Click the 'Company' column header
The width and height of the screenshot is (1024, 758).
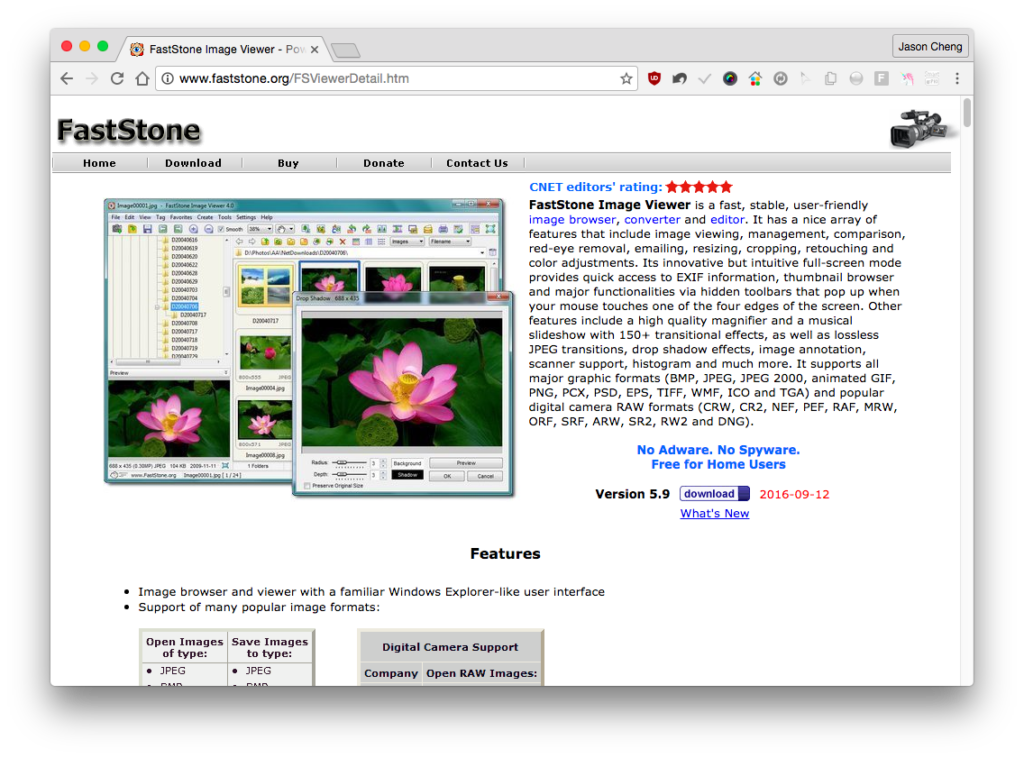(x=391, y=674)
